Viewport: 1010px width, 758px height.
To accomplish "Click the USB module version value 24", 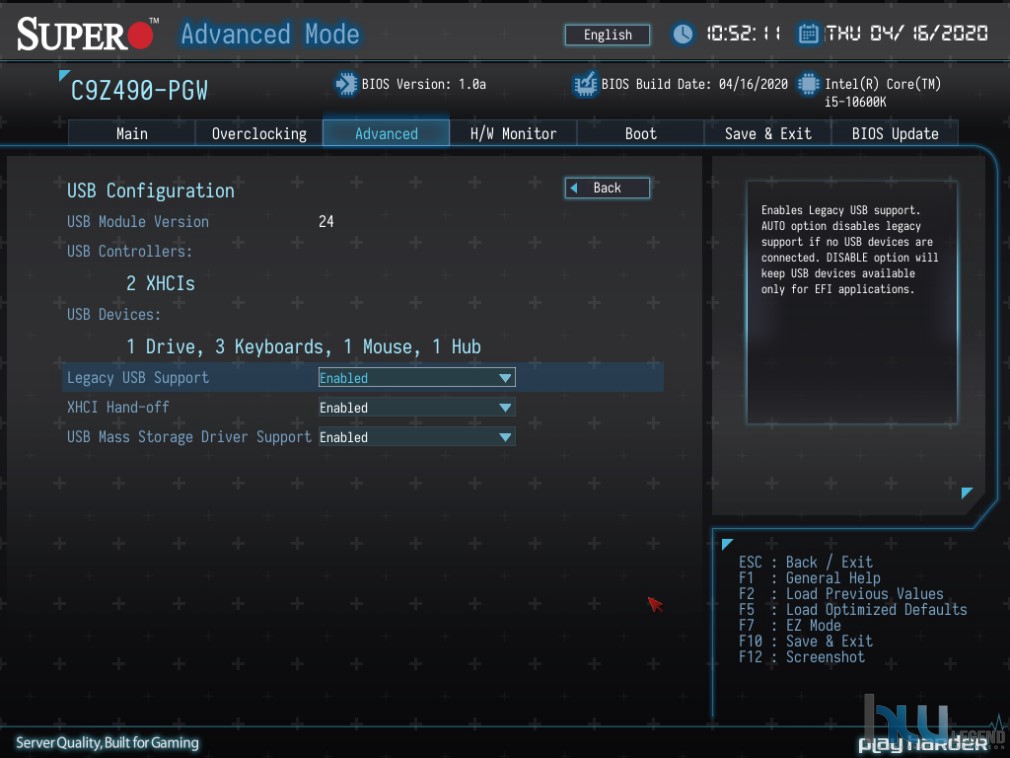I will (326, 222).
